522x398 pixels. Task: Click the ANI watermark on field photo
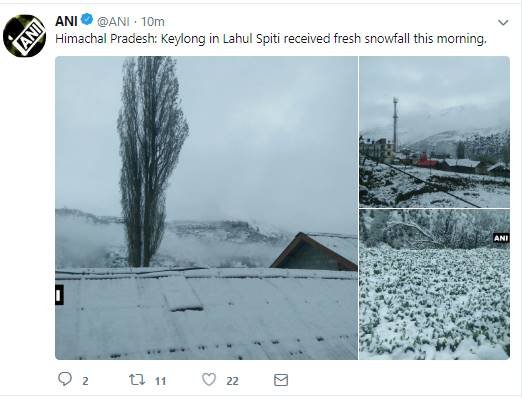[501, 238]
